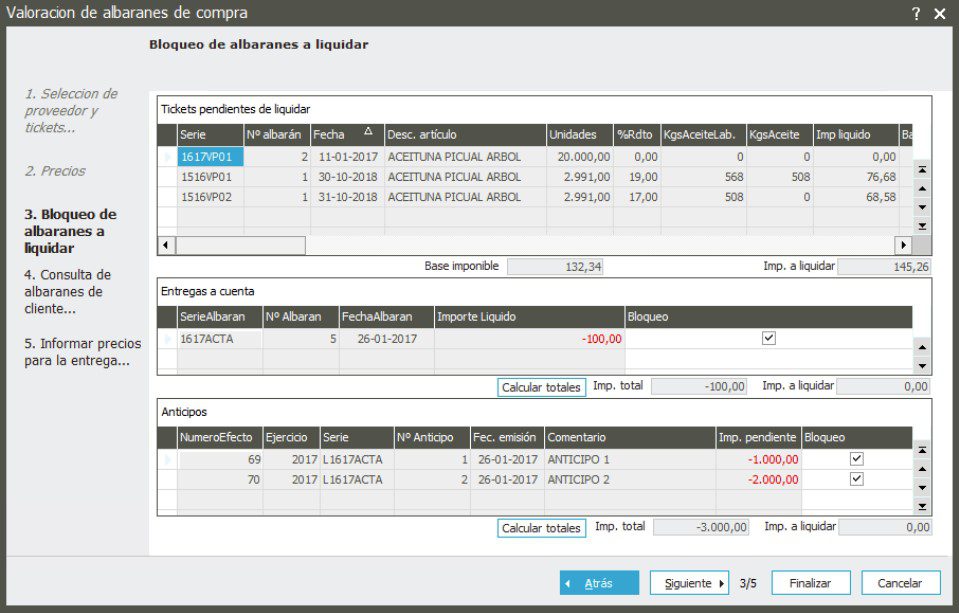The width and height of the screenshot is (959, 613).
Task: Jump to last row in Tickets pendientes grid
Action: [922, 226]
